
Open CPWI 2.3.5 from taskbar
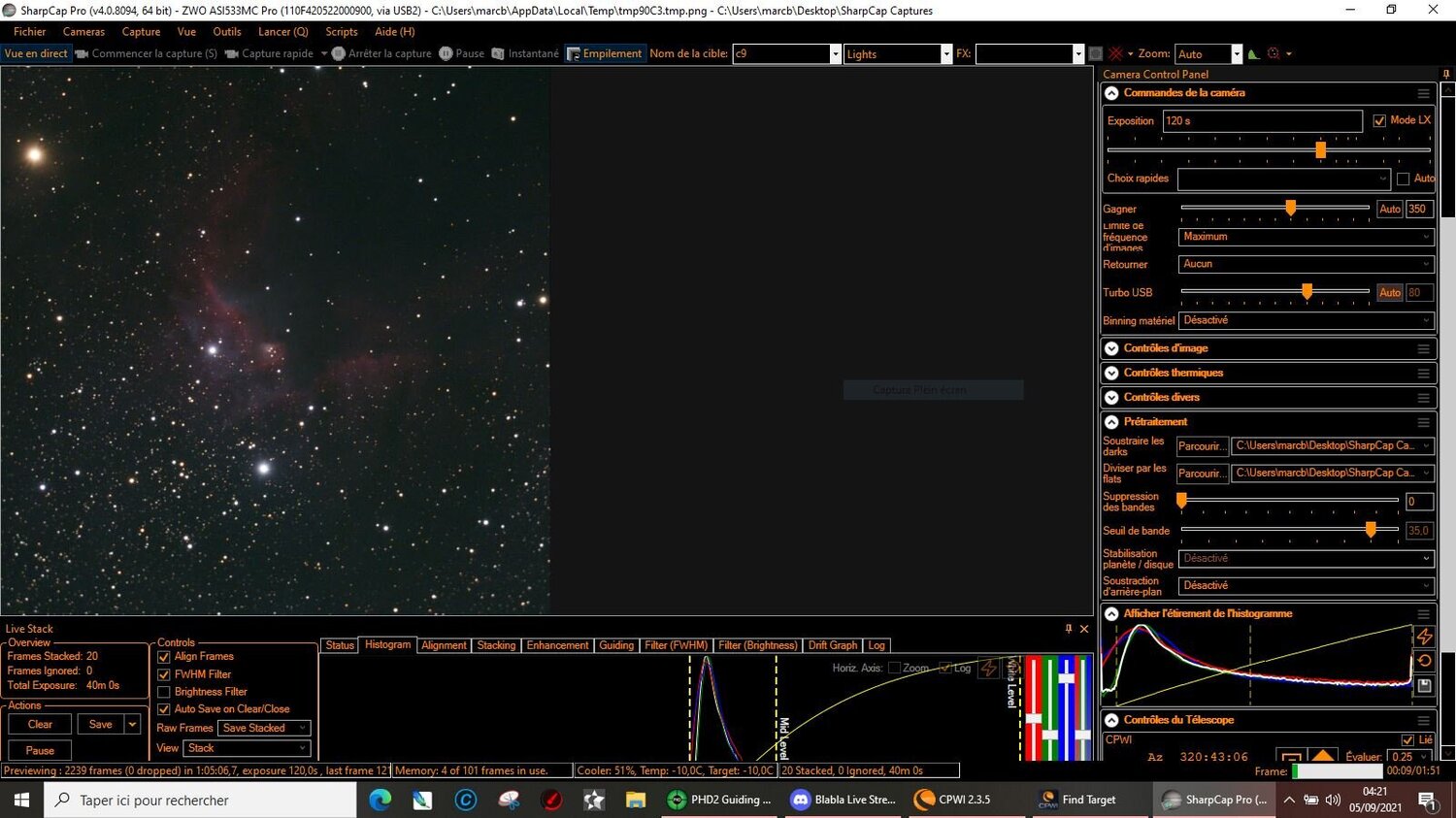tap(953, 800)
